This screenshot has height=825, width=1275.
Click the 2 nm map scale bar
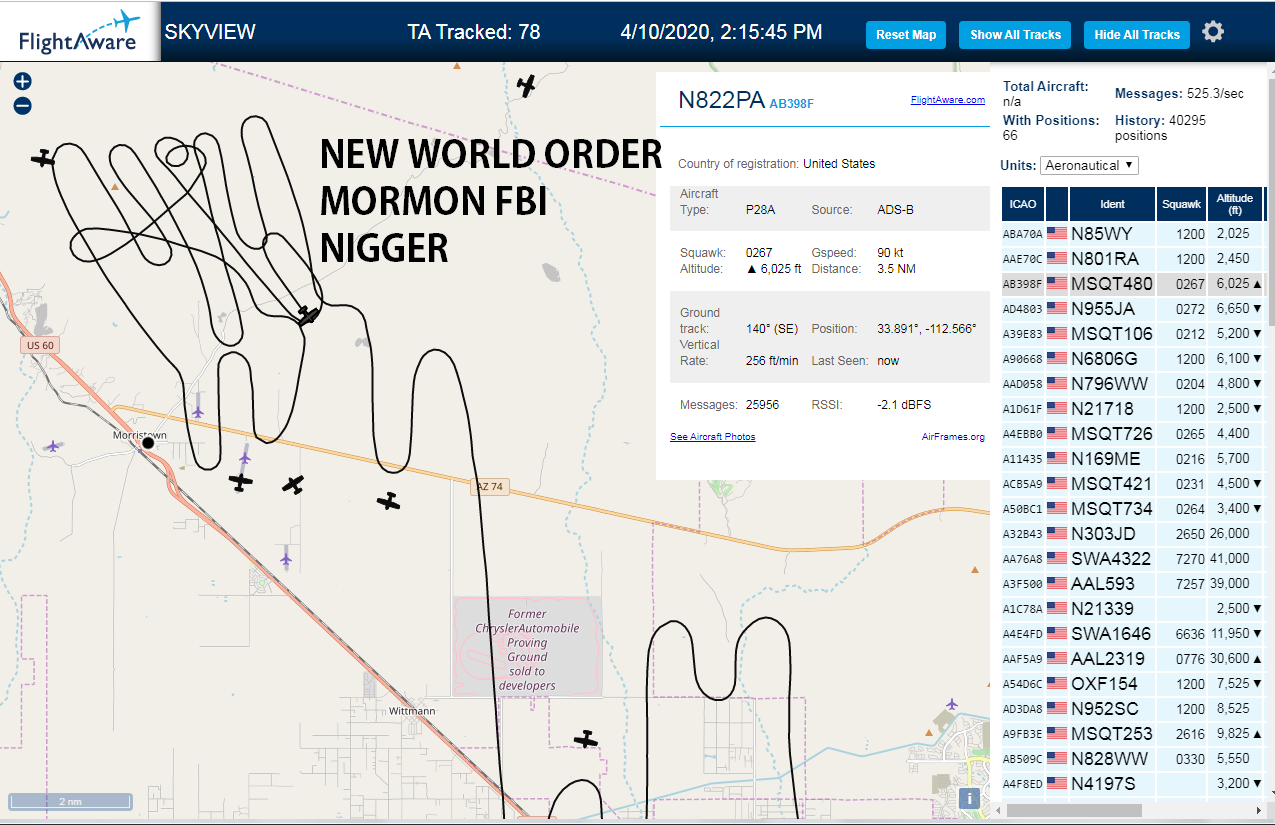point(70,801)
